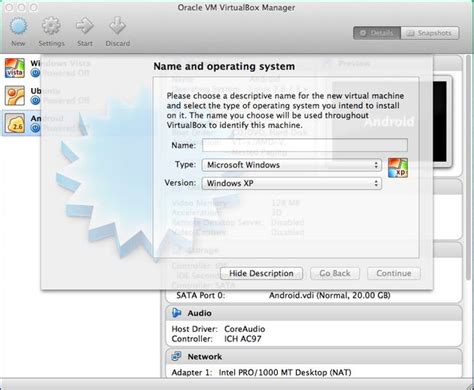
Task: Open Settings from the toolbar gear icon
Action: click(51, 27)
